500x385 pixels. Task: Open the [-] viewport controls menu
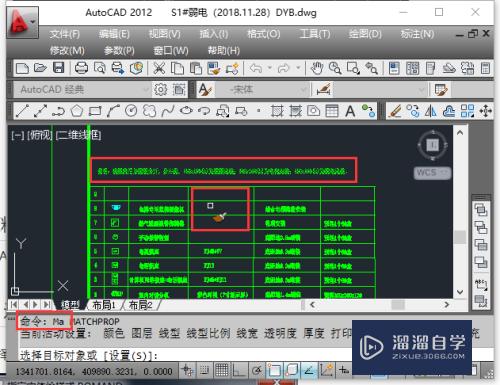tap(17, 135)
